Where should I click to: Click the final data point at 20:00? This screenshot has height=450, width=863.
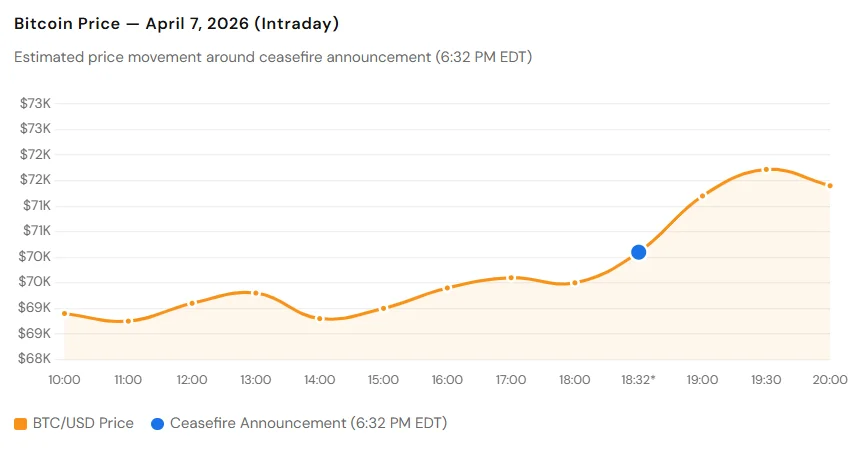830,185
